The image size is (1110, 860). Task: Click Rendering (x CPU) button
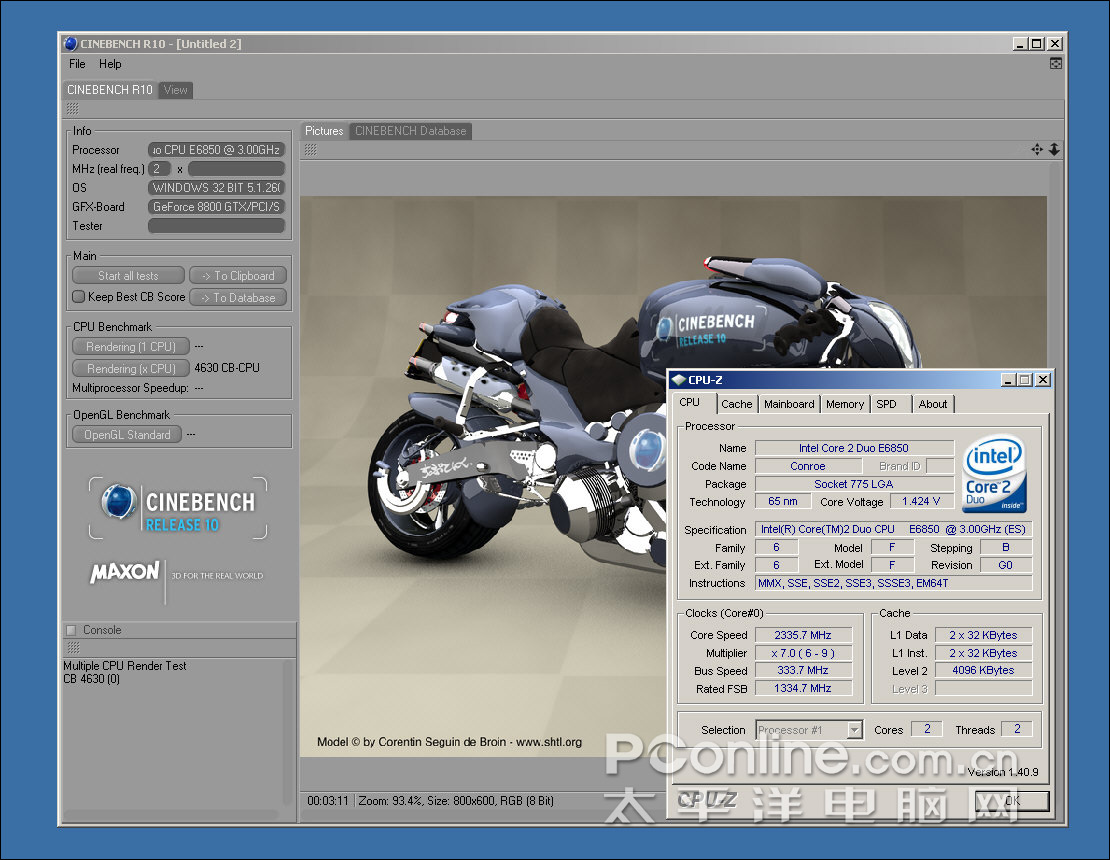(x=131, y=368)
